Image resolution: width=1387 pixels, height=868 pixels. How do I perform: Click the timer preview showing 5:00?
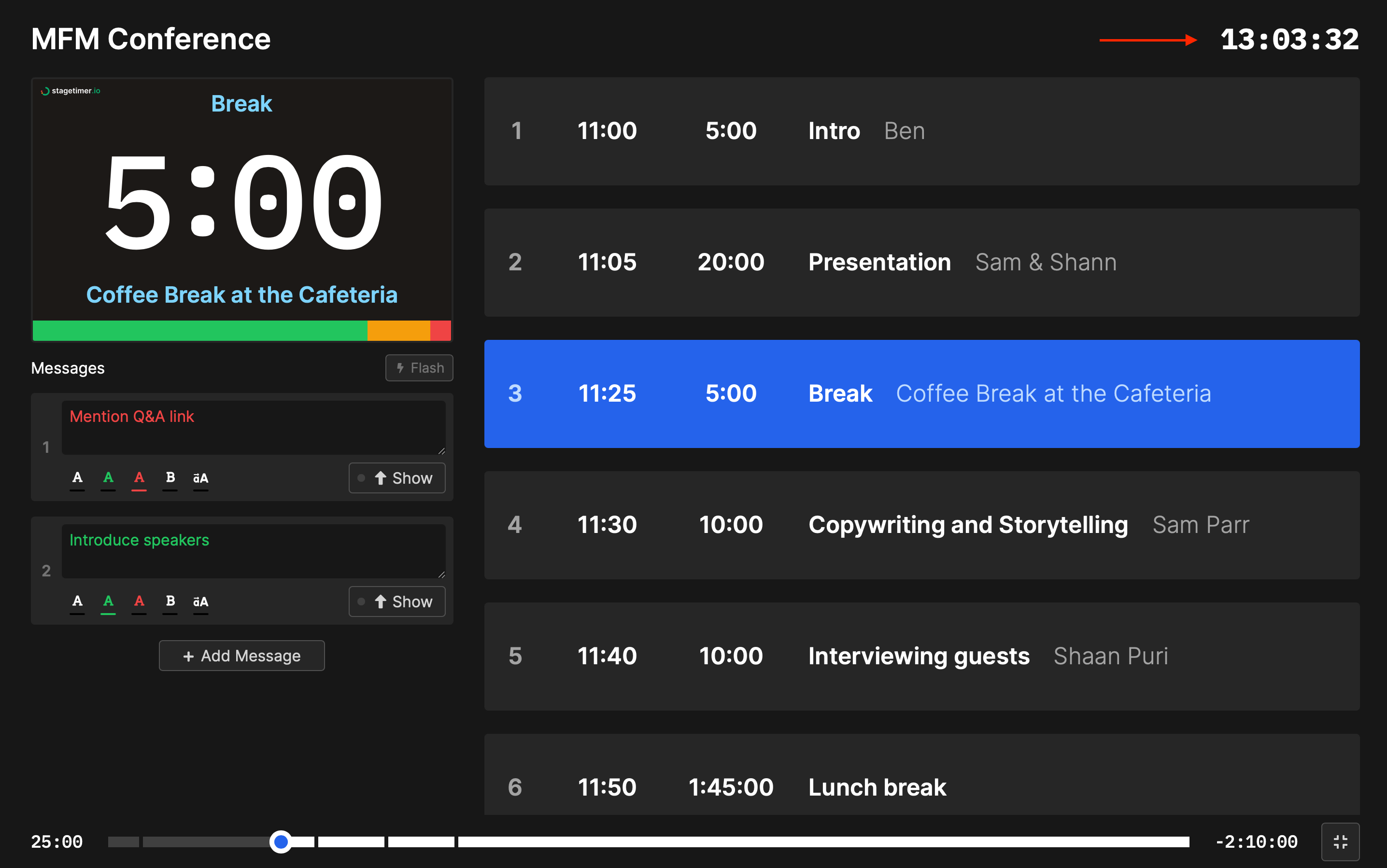[242, 210]
